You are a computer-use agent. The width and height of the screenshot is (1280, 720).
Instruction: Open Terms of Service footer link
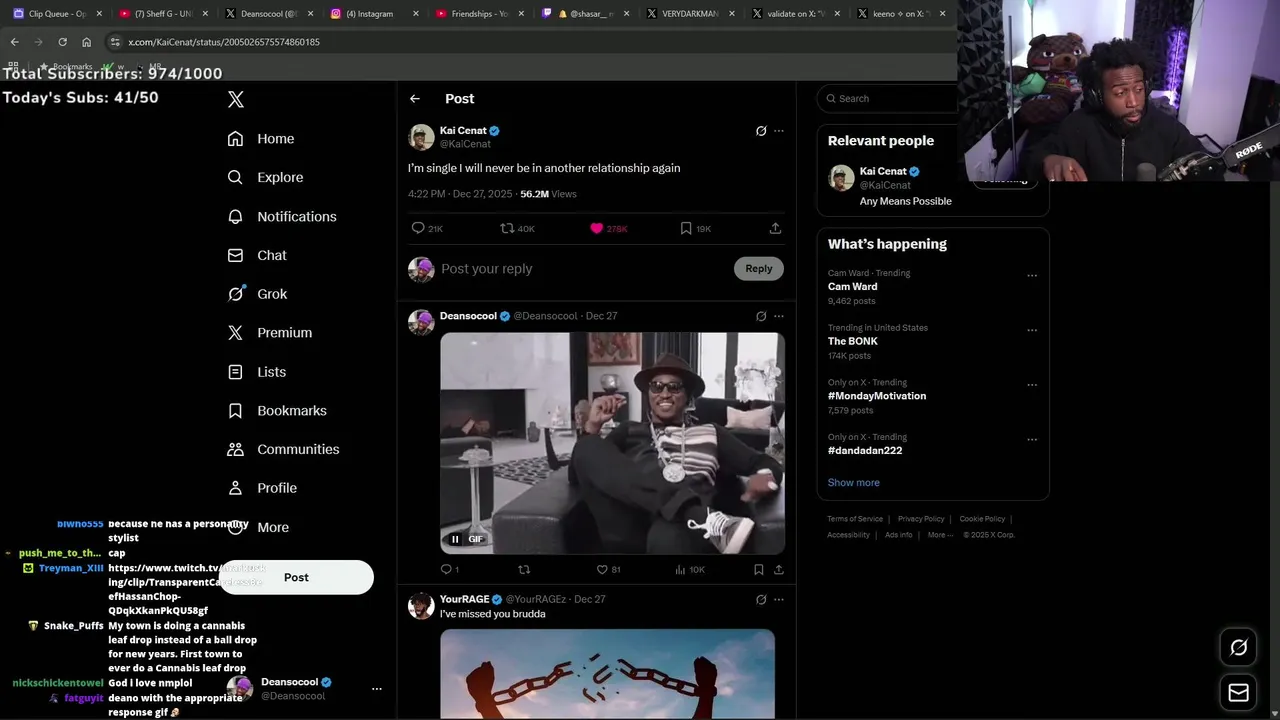(x=855, y=519)
